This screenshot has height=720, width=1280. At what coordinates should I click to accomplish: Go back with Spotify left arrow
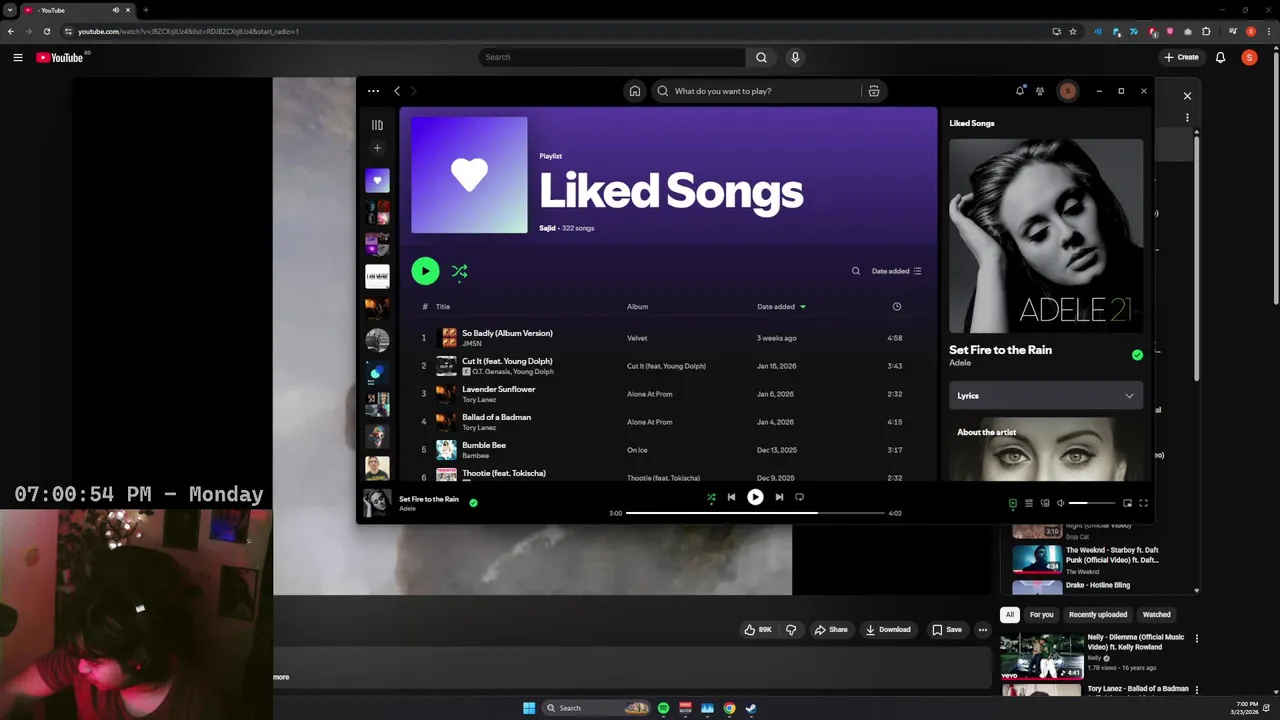coord(397,91)
